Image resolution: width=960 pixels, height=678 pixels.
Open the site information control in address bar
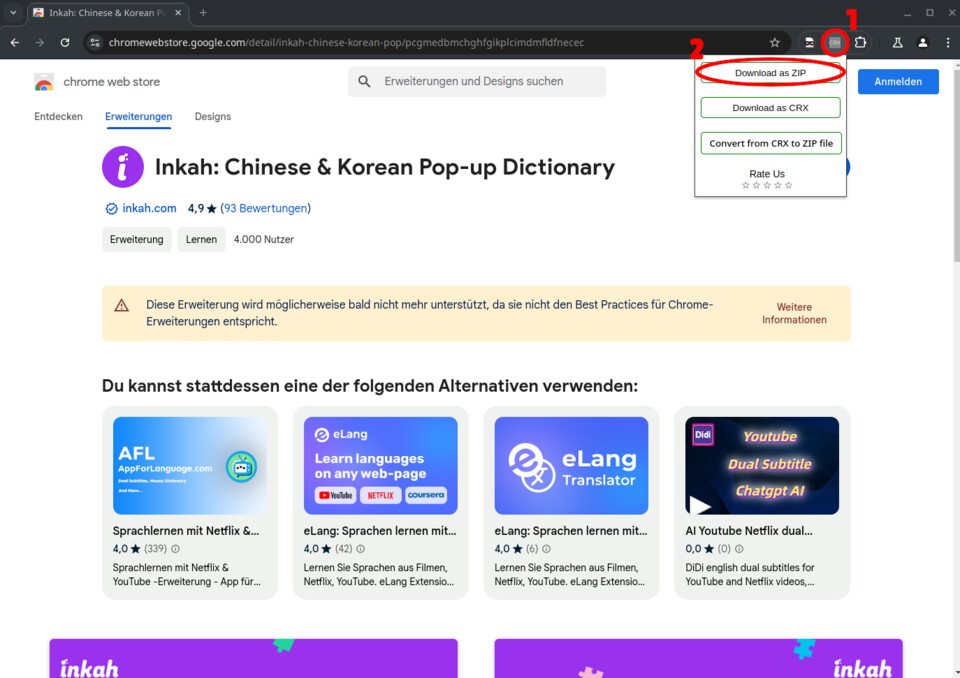pyautogui.click(x=95, y=43)
